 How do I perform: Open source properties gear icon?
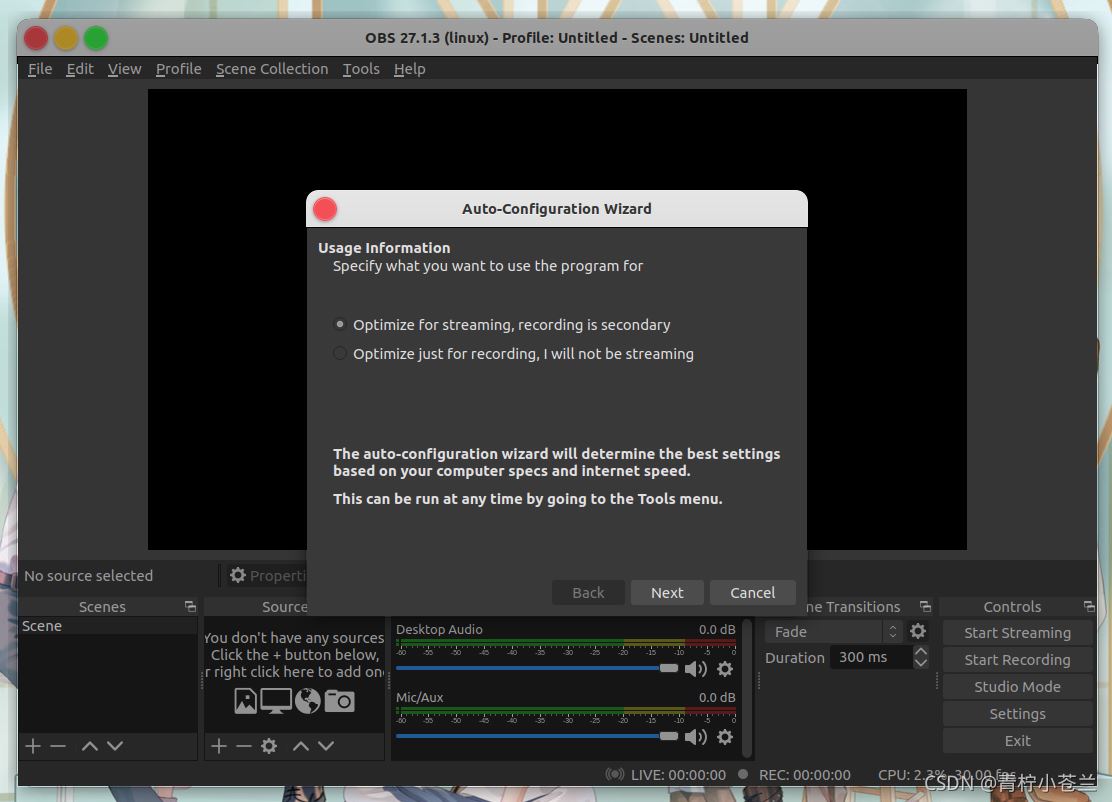click(269, 746)
